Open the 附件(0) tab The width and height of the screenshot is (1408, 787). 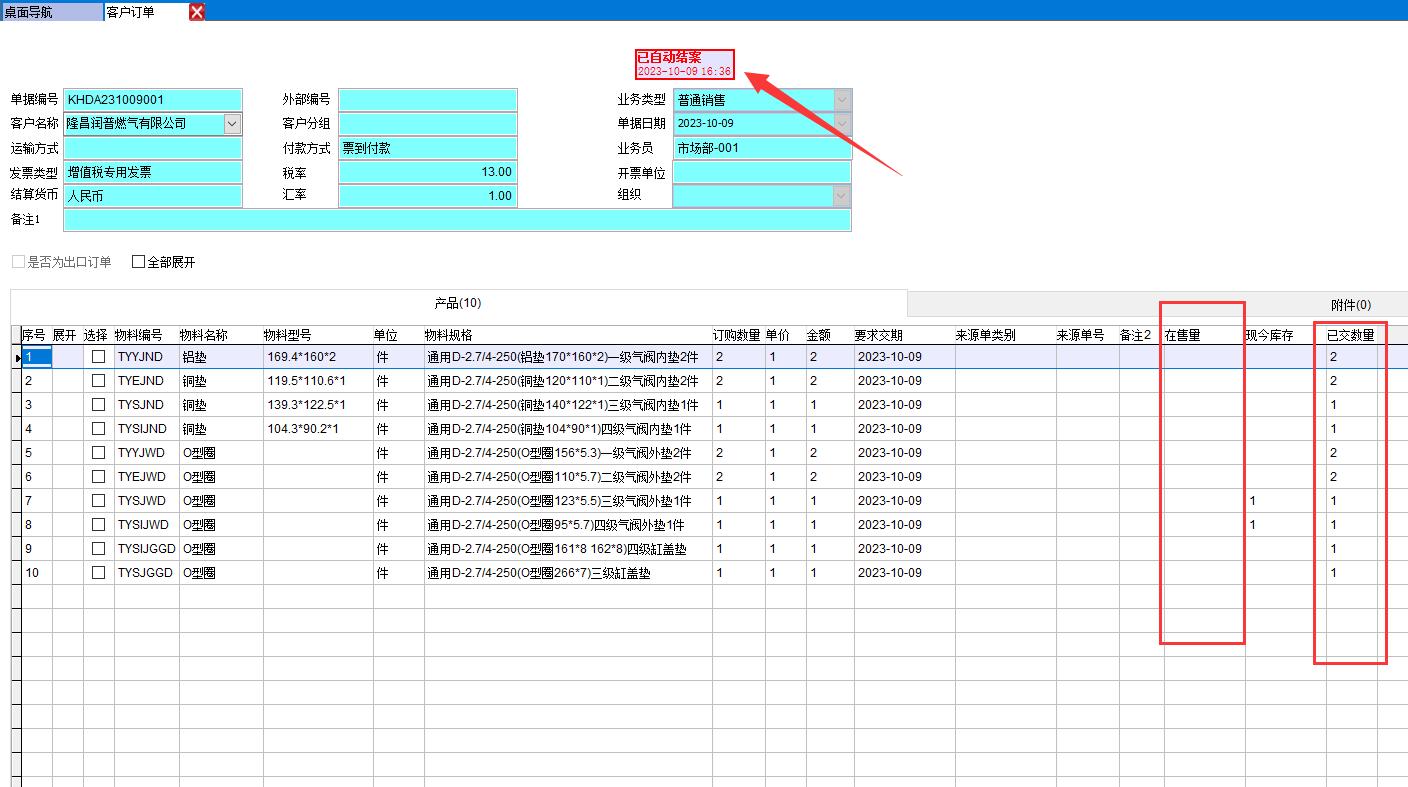coord(1350,305)
